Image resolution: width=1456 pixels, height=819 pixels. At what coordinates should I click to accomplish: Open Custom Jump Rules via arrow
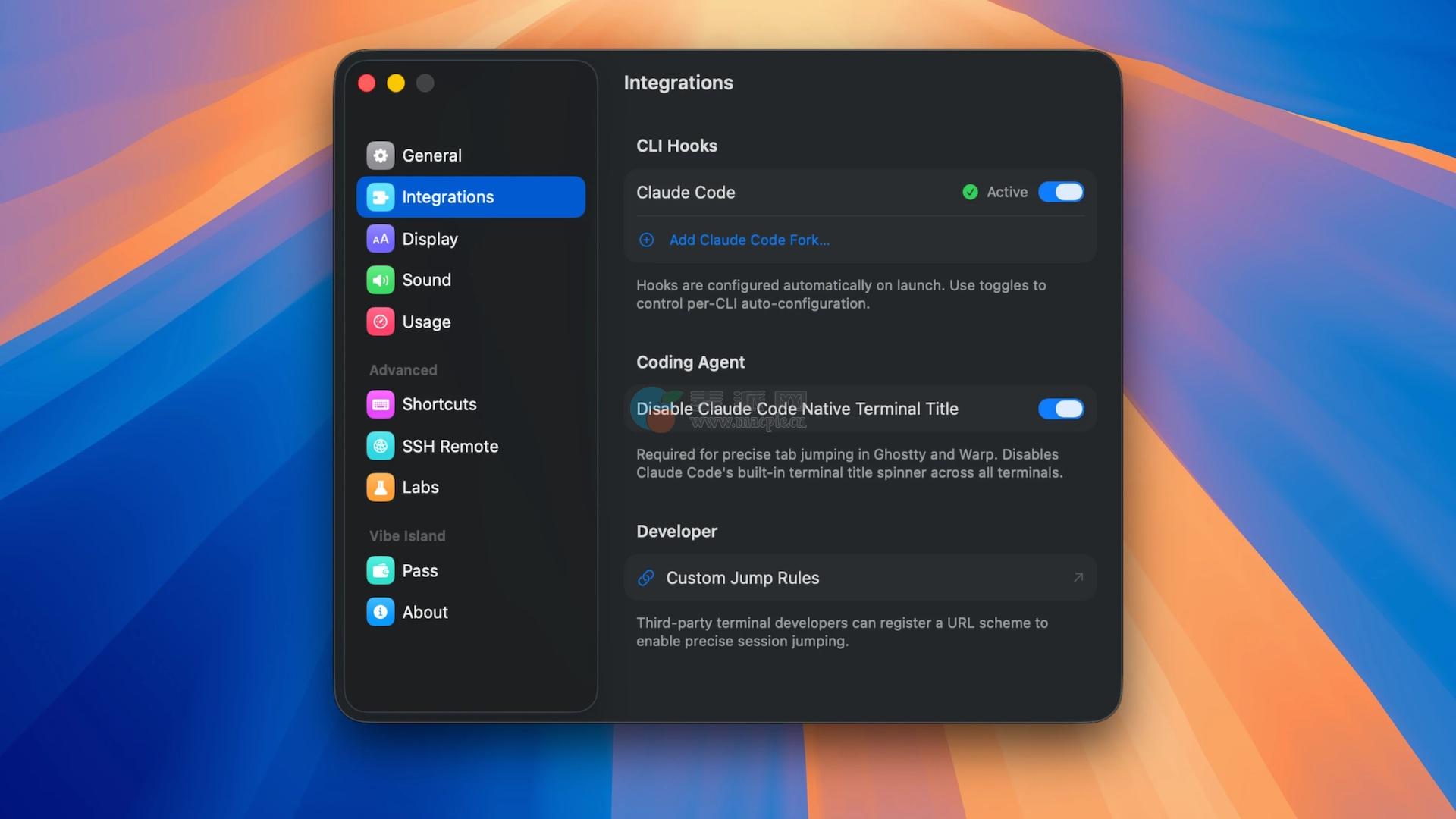pos(1078,578)
